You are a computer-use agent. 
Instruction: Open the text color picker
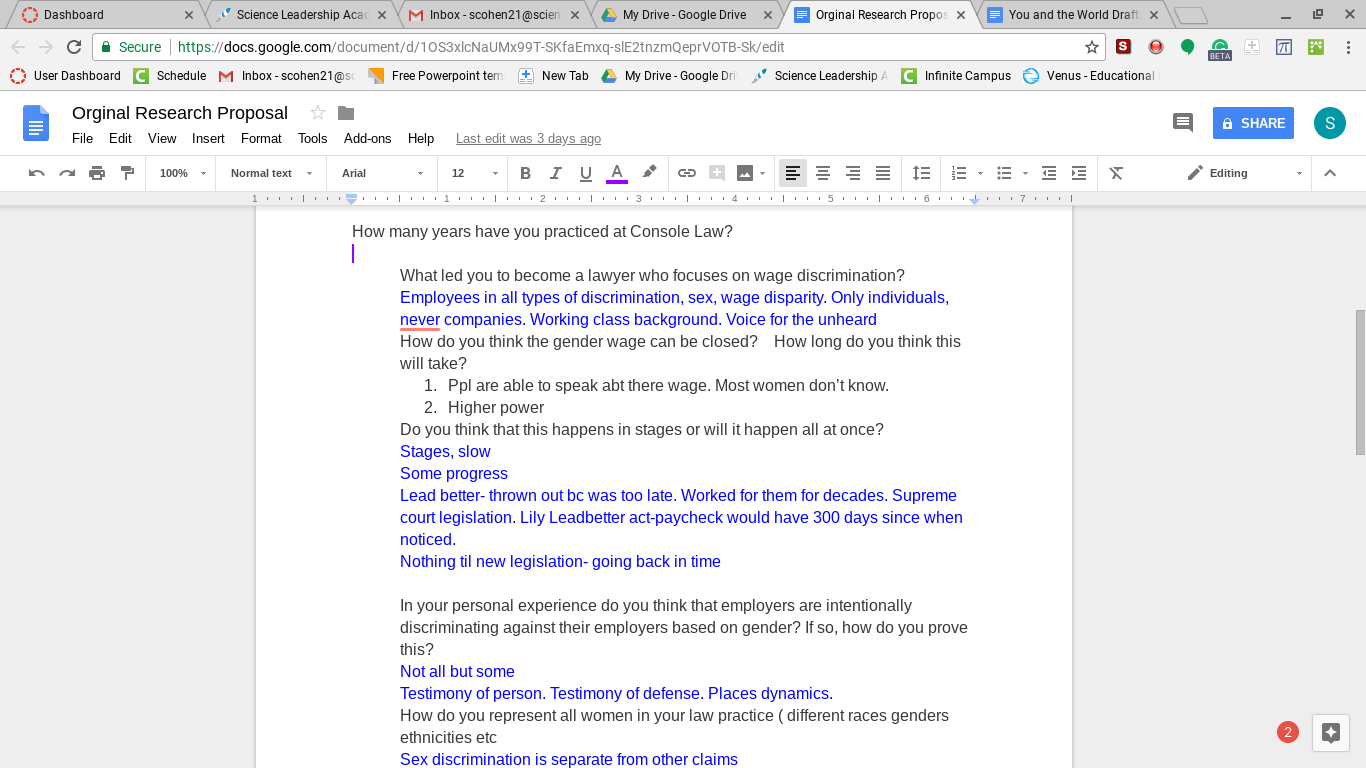click(x=617, y=173)
